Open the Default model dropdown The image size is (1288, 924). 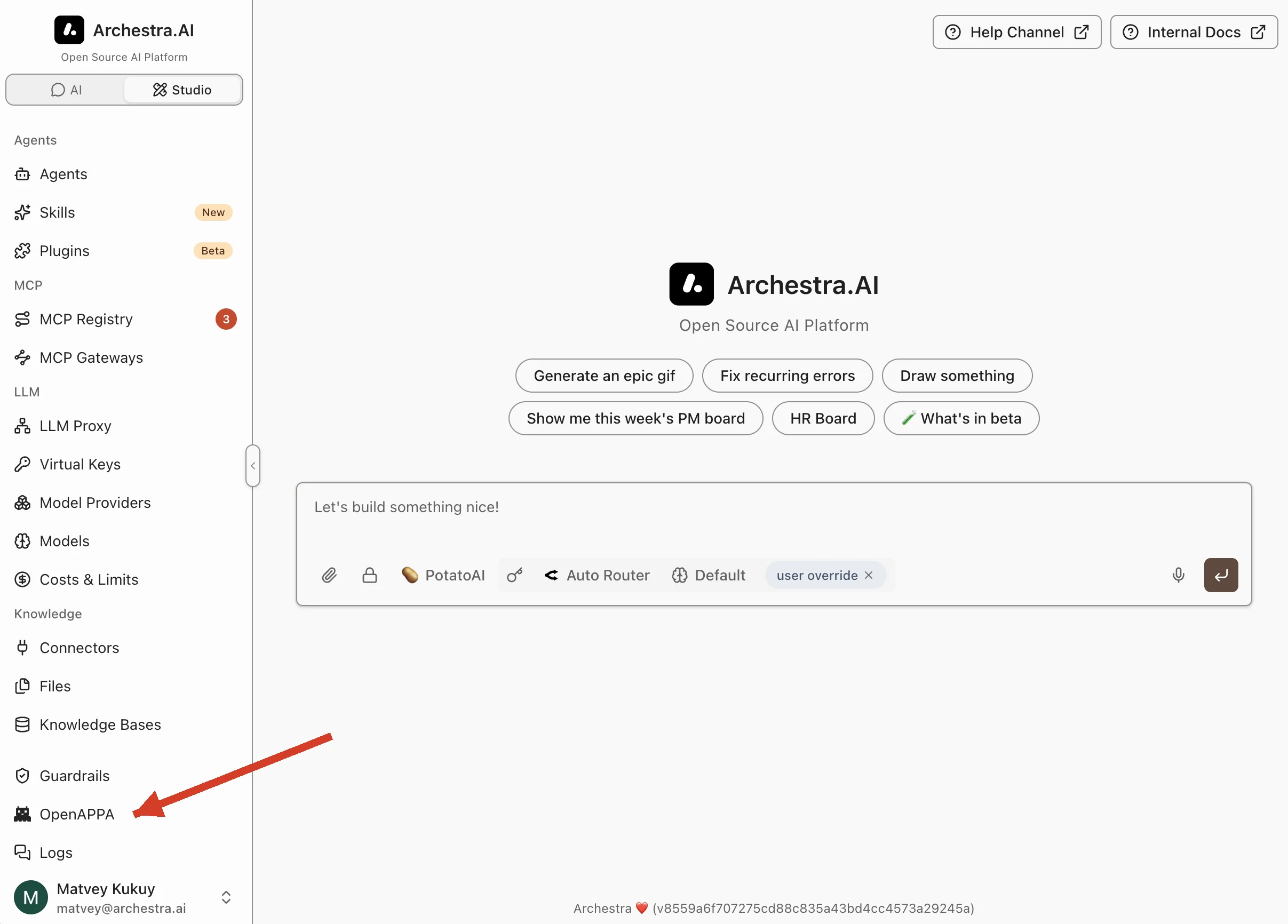709,575
